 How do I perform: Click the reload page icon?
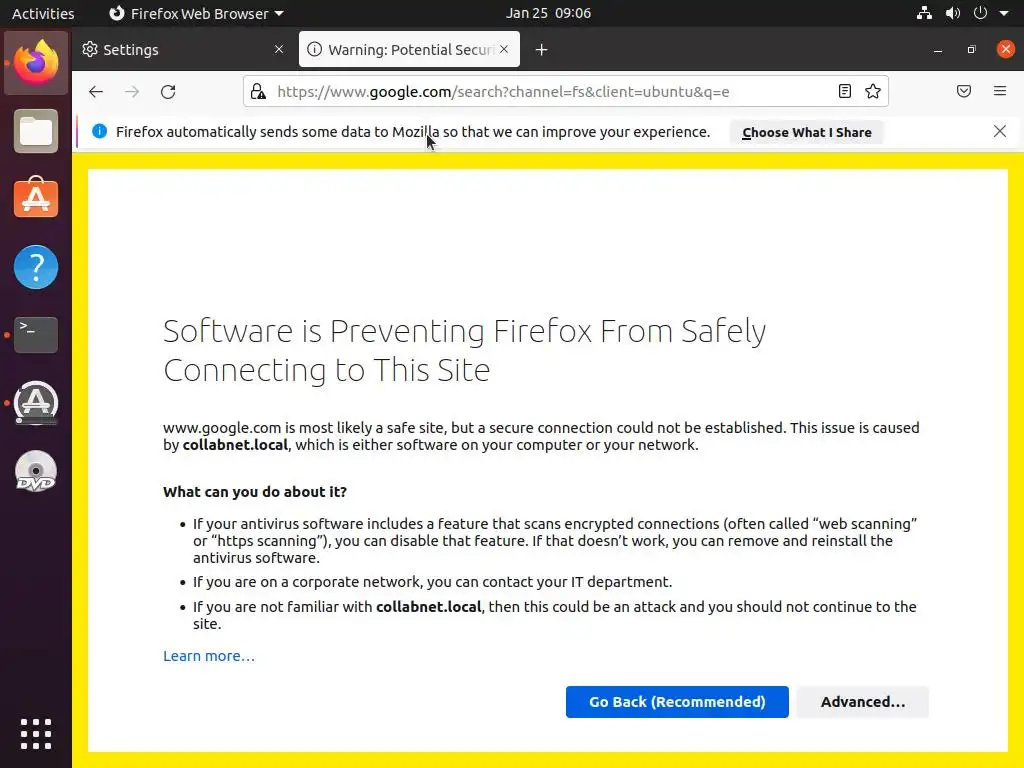168,92
